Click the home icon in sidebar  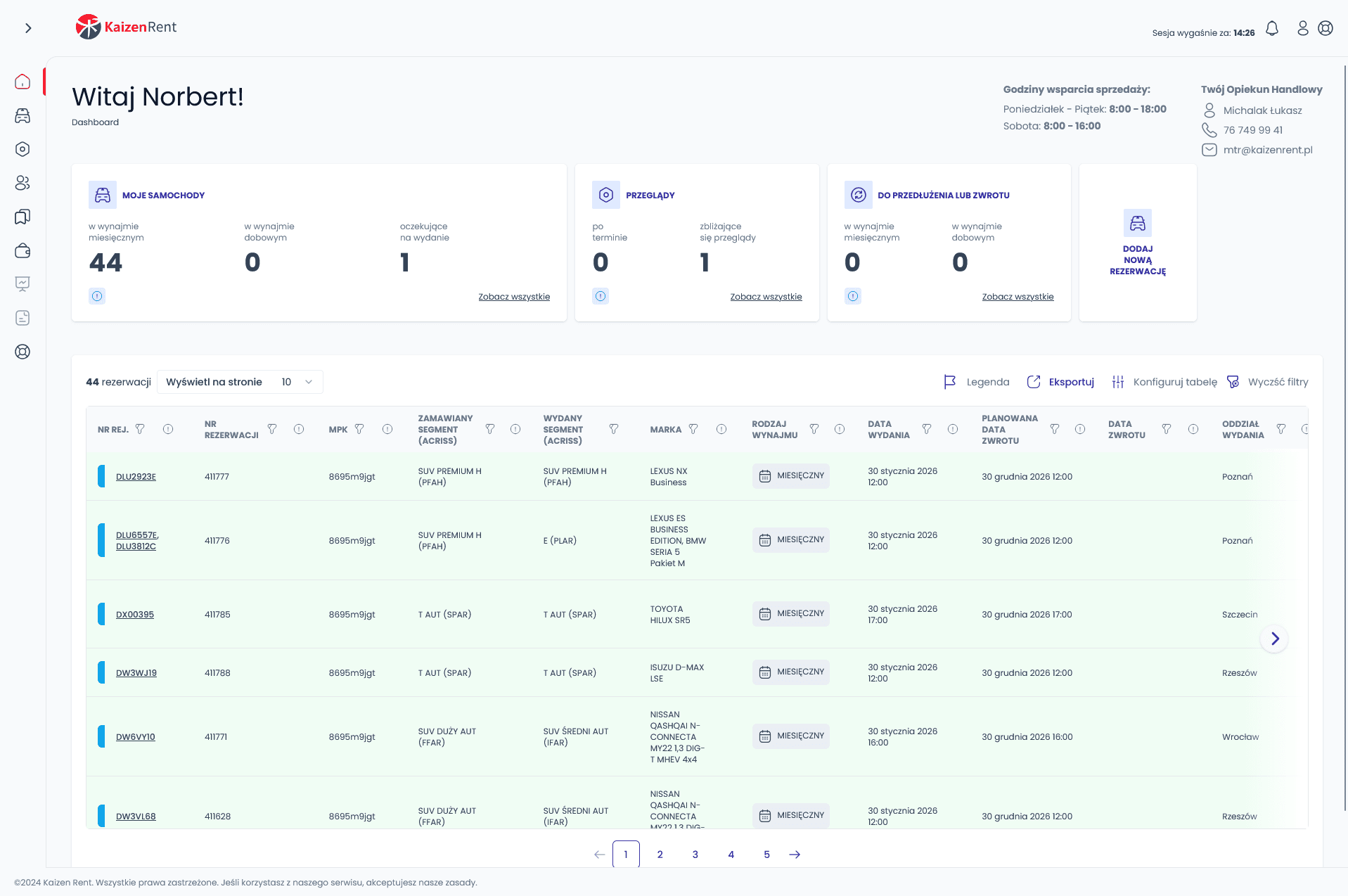click(x=23, y=82)
